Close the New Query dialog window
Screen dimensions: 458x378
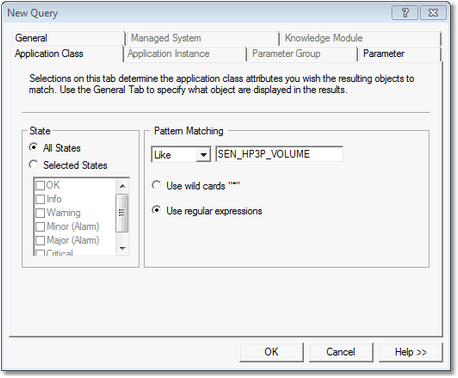[x=433, y=13]
